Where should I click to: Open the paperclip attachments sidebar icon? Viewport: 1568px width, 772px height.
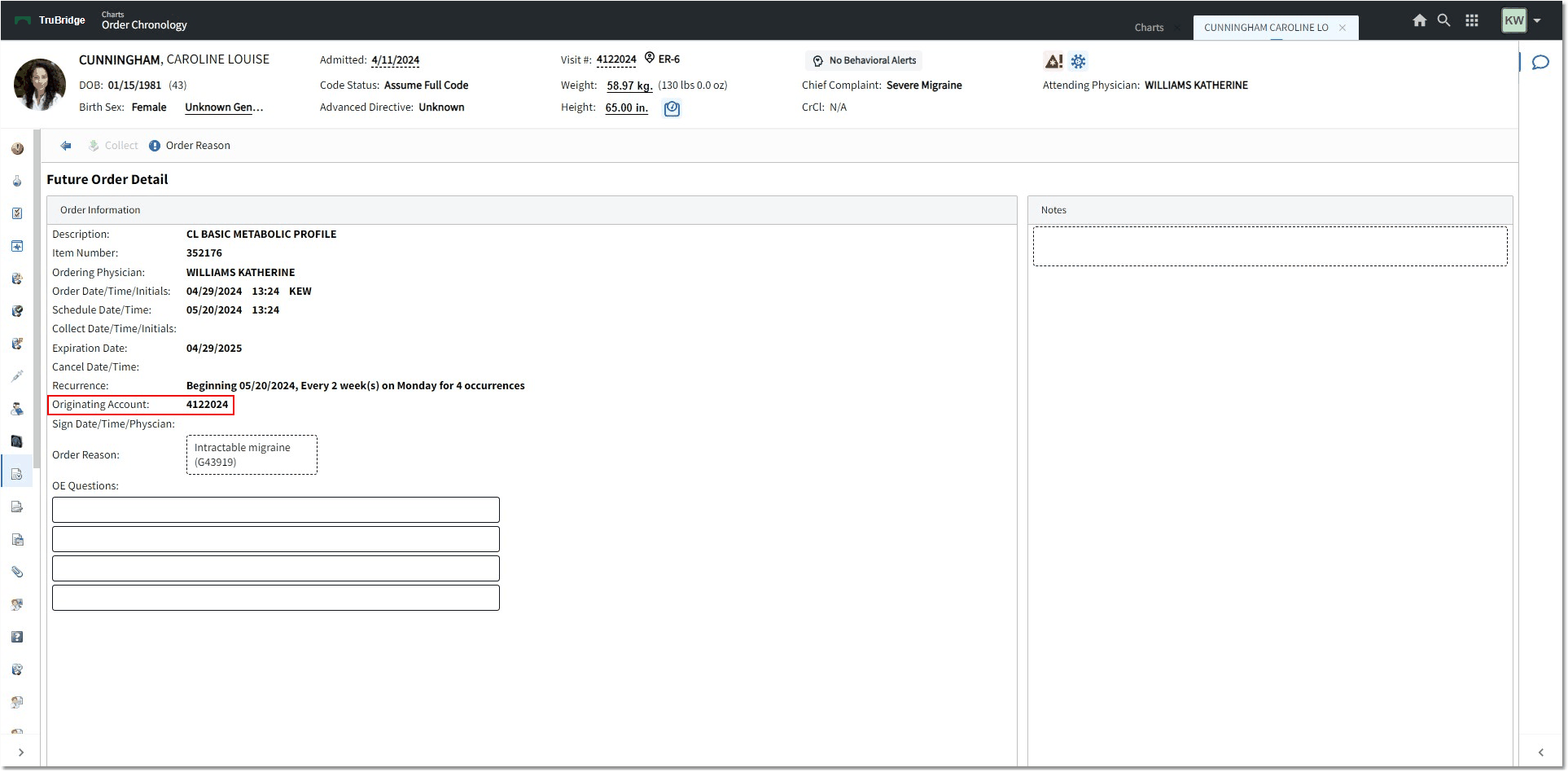[17, 572]
